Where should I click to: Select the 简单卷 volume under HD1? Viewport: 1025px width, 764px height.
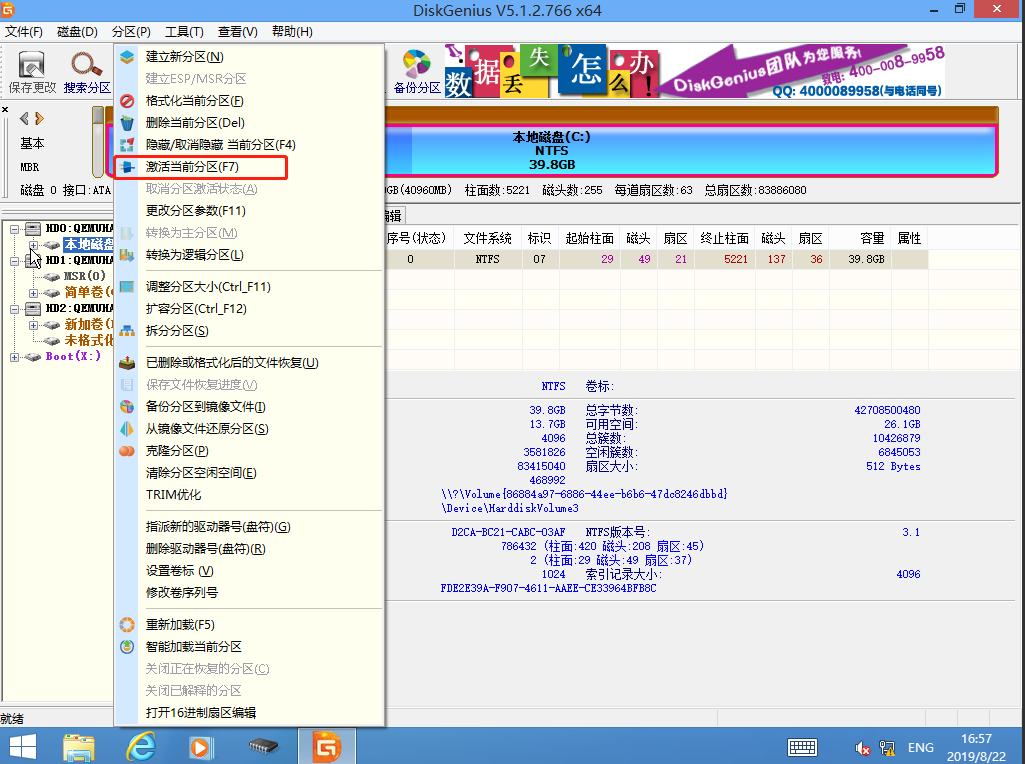click(88, 292)
